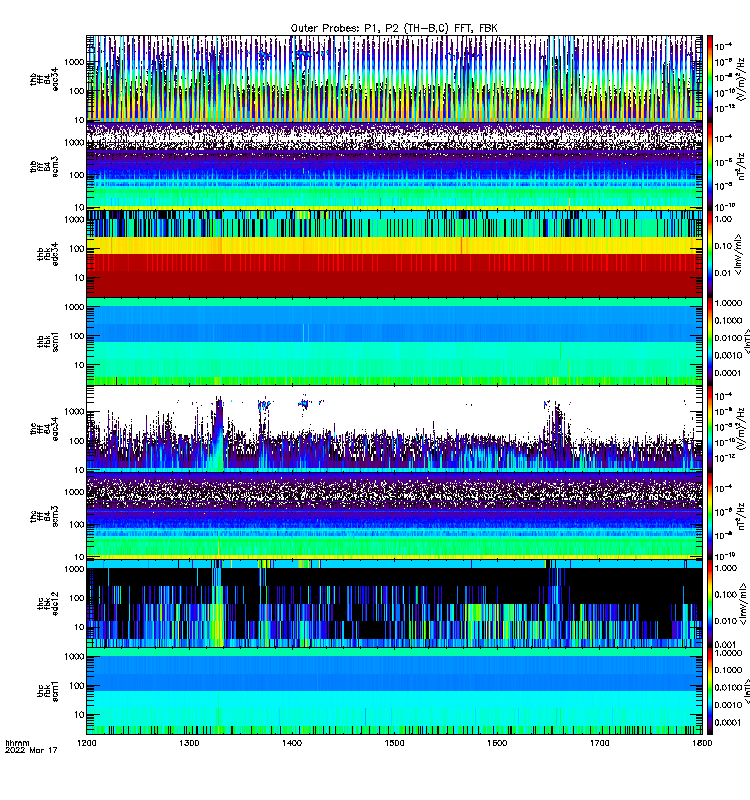Click the 1.00 color scale value of thb edc34

tap(723, 219)
